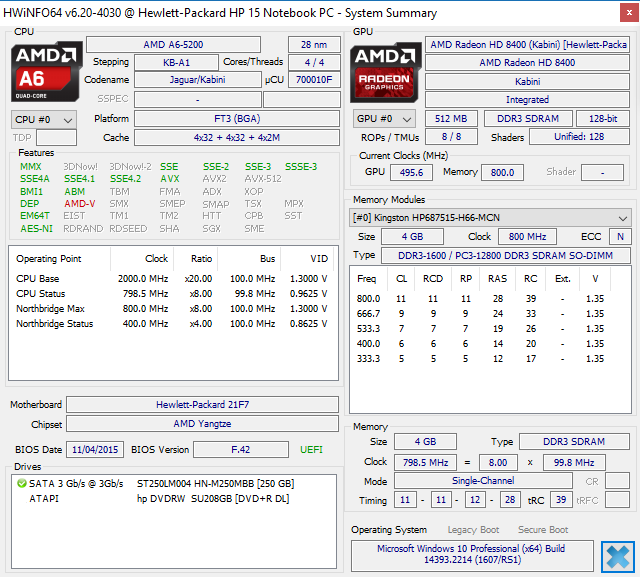The height and width of the screenshot is (577, 640).
Task: Click the AMD A6 quad-core CPU logo
Action: pos(45,71)
